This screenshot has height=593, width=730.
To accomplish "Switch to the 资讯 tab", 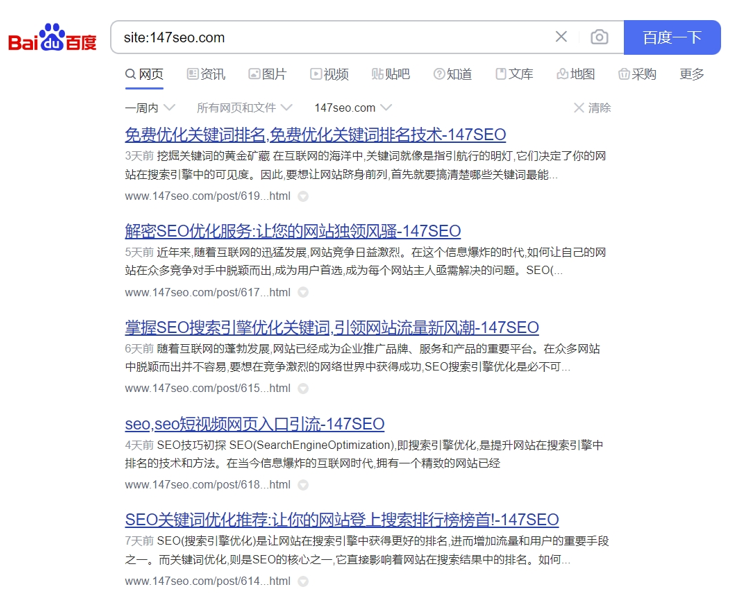I will 204,74.
